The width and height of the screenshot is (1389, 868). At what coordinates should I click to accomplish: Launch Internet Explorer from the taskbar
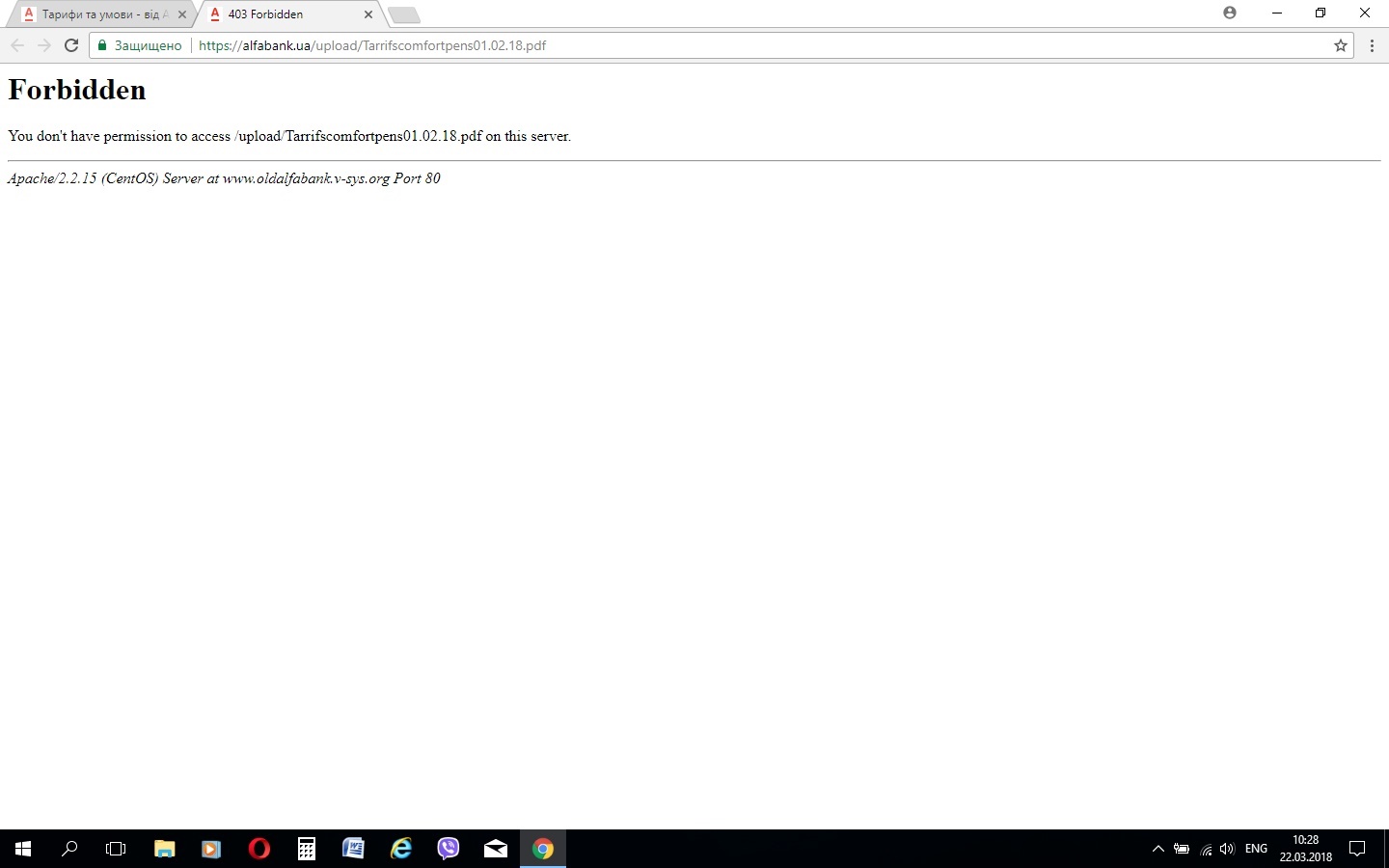401,849
